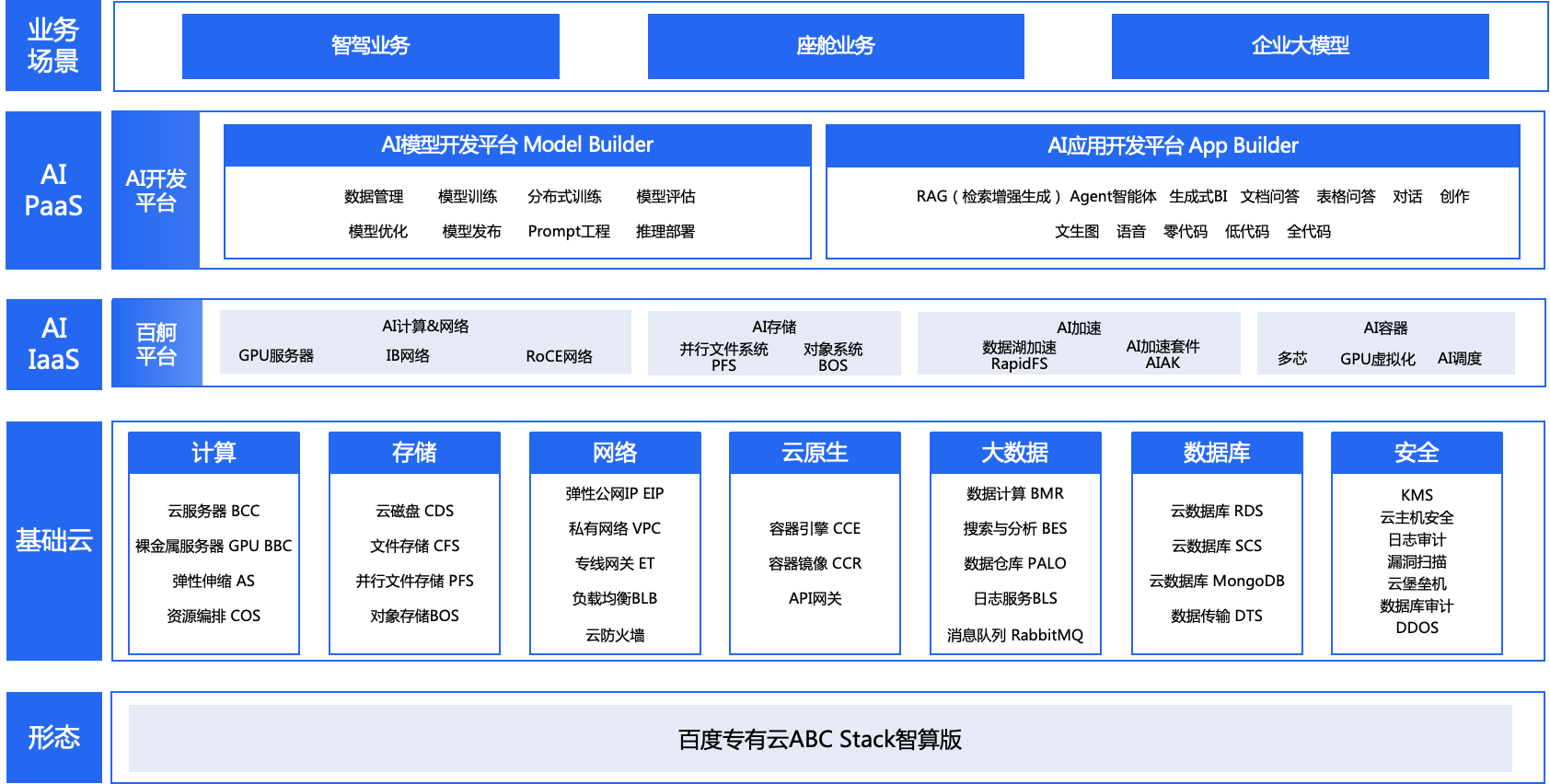
Task: Click the 模型发布 text
Action: point(471,232)
